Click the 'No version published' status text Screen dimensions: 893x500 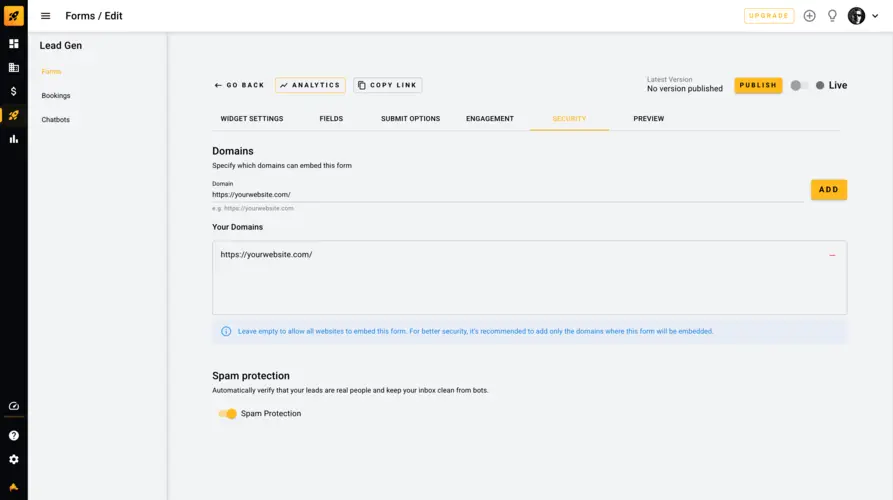tap(685, 89)
